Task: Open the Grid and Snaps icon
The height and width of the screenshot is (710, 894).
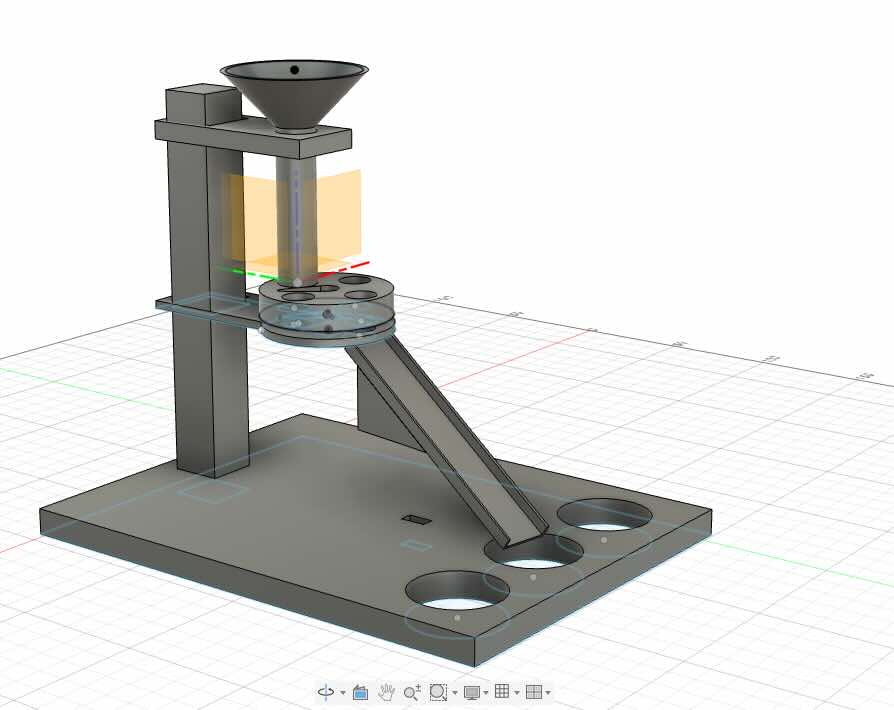Action: (502, 692)
